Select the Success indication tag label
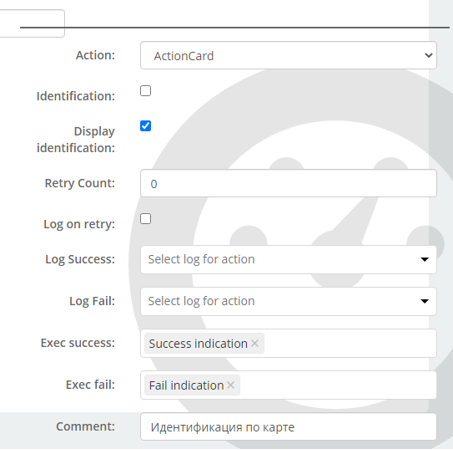453x450 pixels. 198,344
